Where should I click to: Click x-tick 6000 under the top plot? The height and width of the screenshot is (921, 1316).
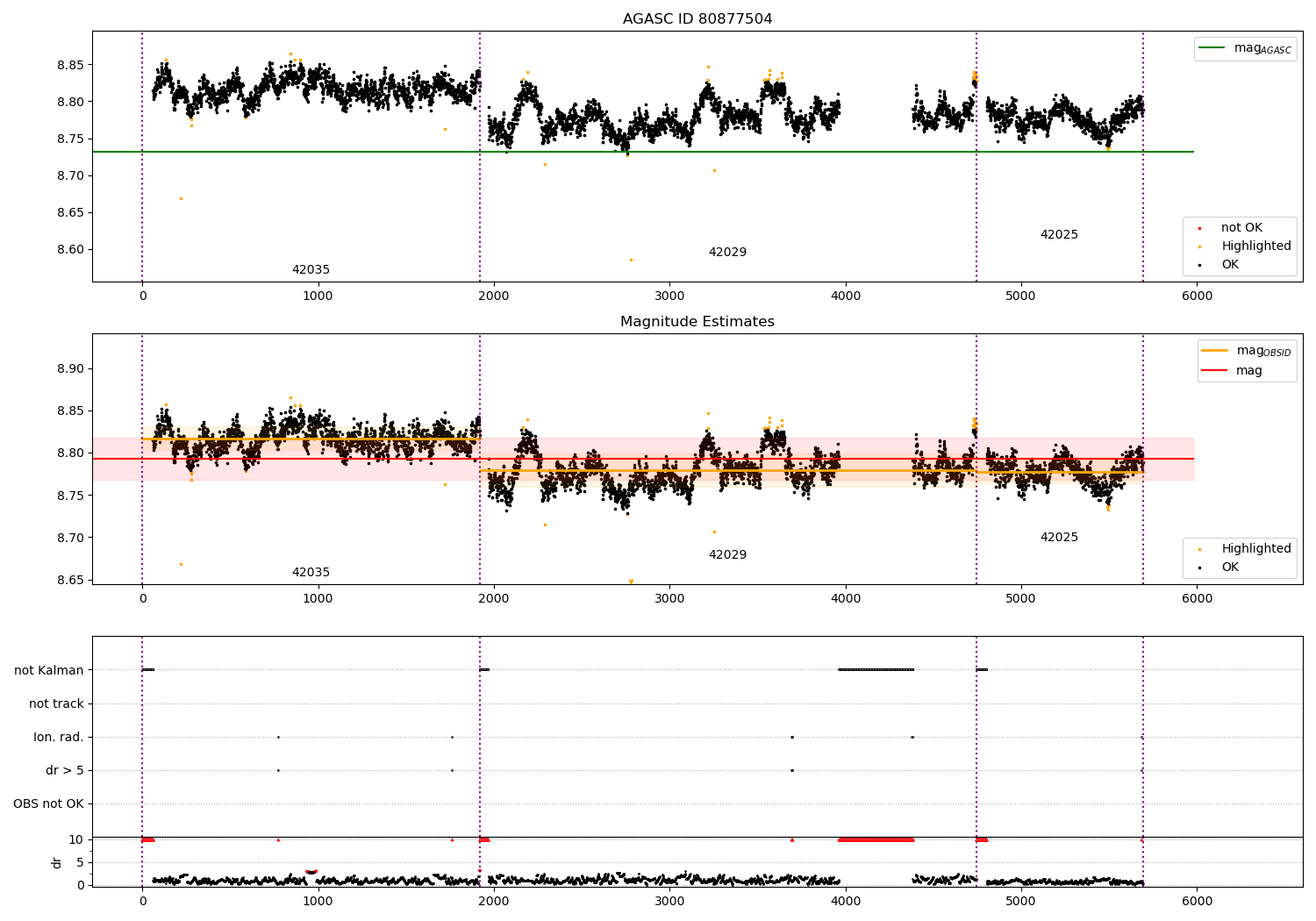coord(1197,296)
